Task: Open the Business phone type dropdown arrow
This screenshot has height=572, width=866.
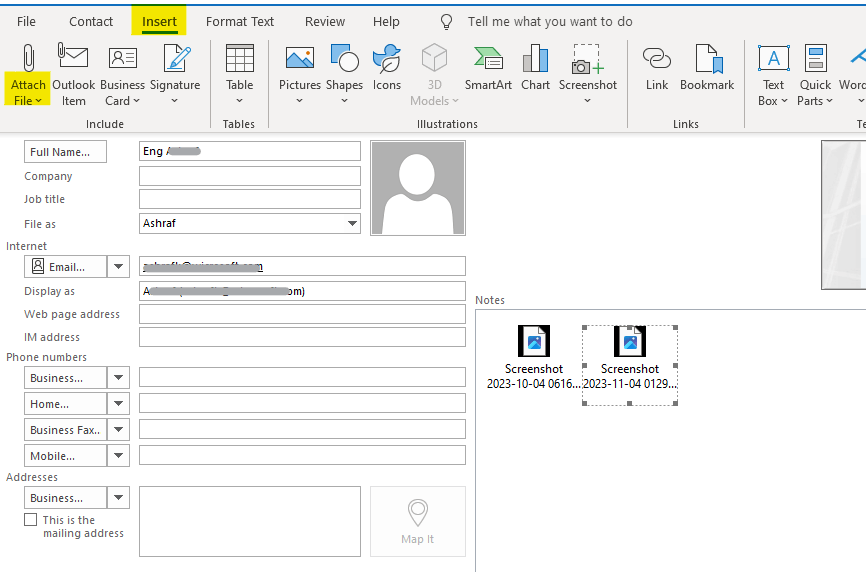Action: click(118, 378)
